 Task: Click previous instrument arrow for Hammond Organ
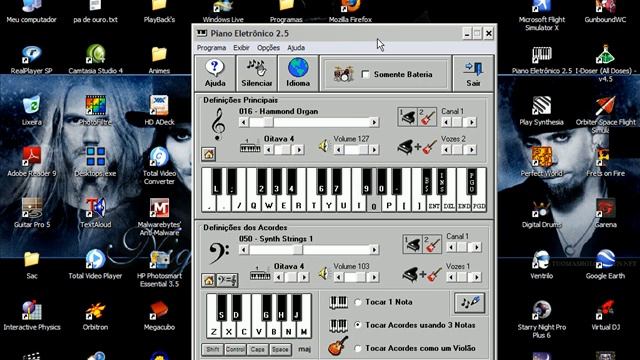click(244, 122)
